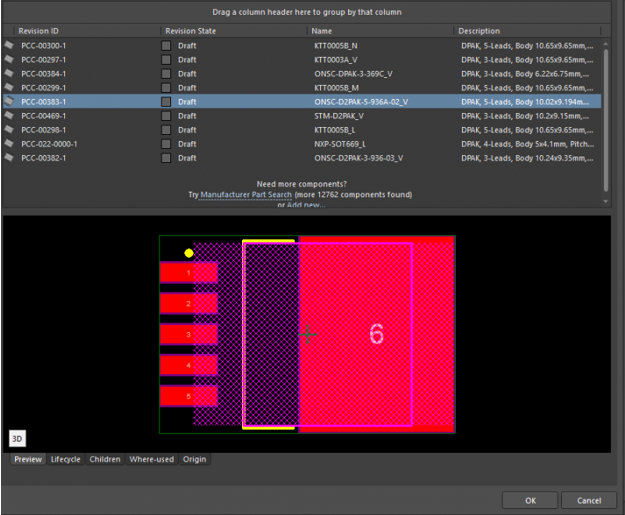625x515 pixels.
Task: Click the footprint icon beside PCC-00298-1
Action: pos(9,130)
